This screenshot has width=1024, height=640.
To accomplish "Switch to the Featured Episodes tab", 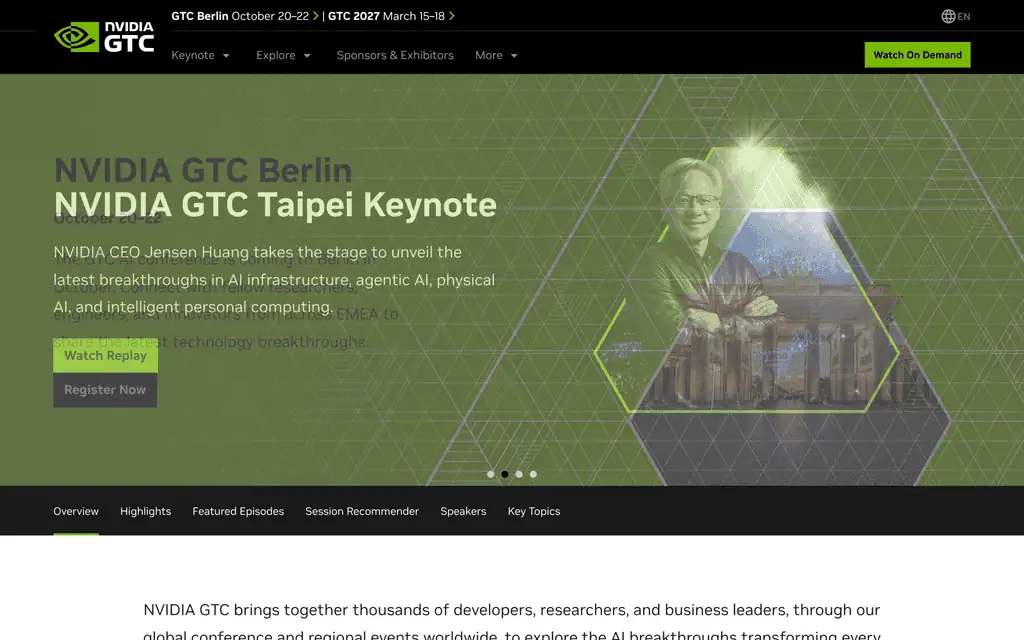I will (238, 511).
